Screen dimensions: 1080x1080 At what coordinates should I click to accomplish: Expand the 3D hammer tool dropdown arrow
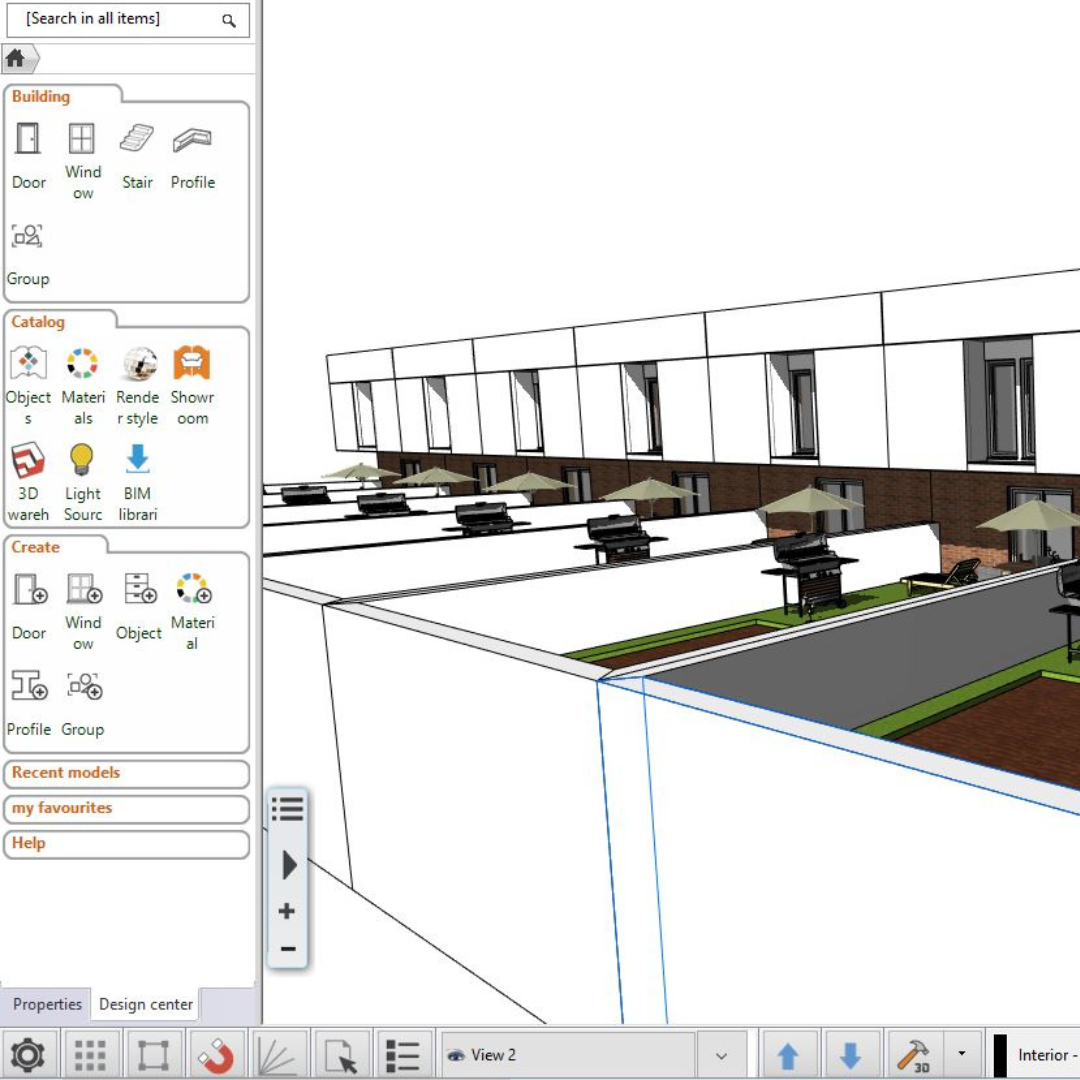pyautogui.click(x=961, y=1054)
